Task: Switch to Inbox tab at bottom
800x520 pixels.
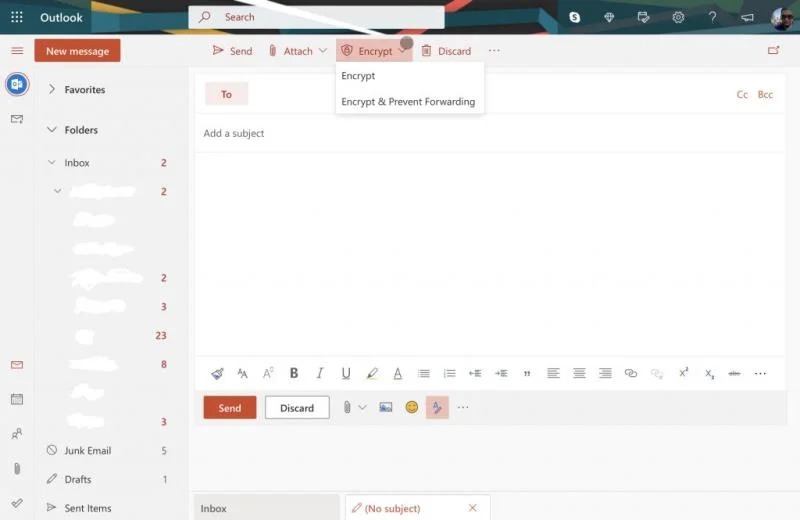Action: [266, 508]
